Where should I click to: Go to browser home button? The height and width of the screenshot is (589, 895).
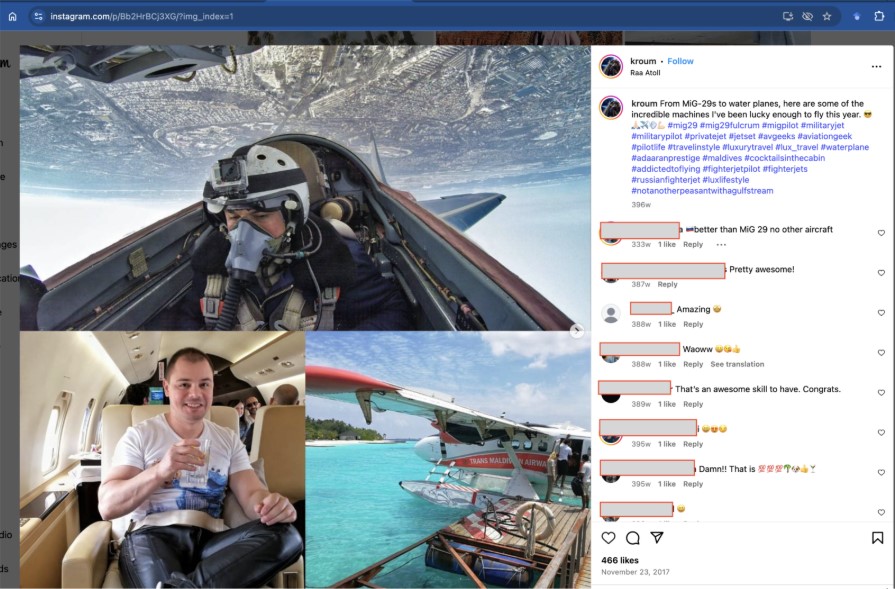(x=13, y=17)
